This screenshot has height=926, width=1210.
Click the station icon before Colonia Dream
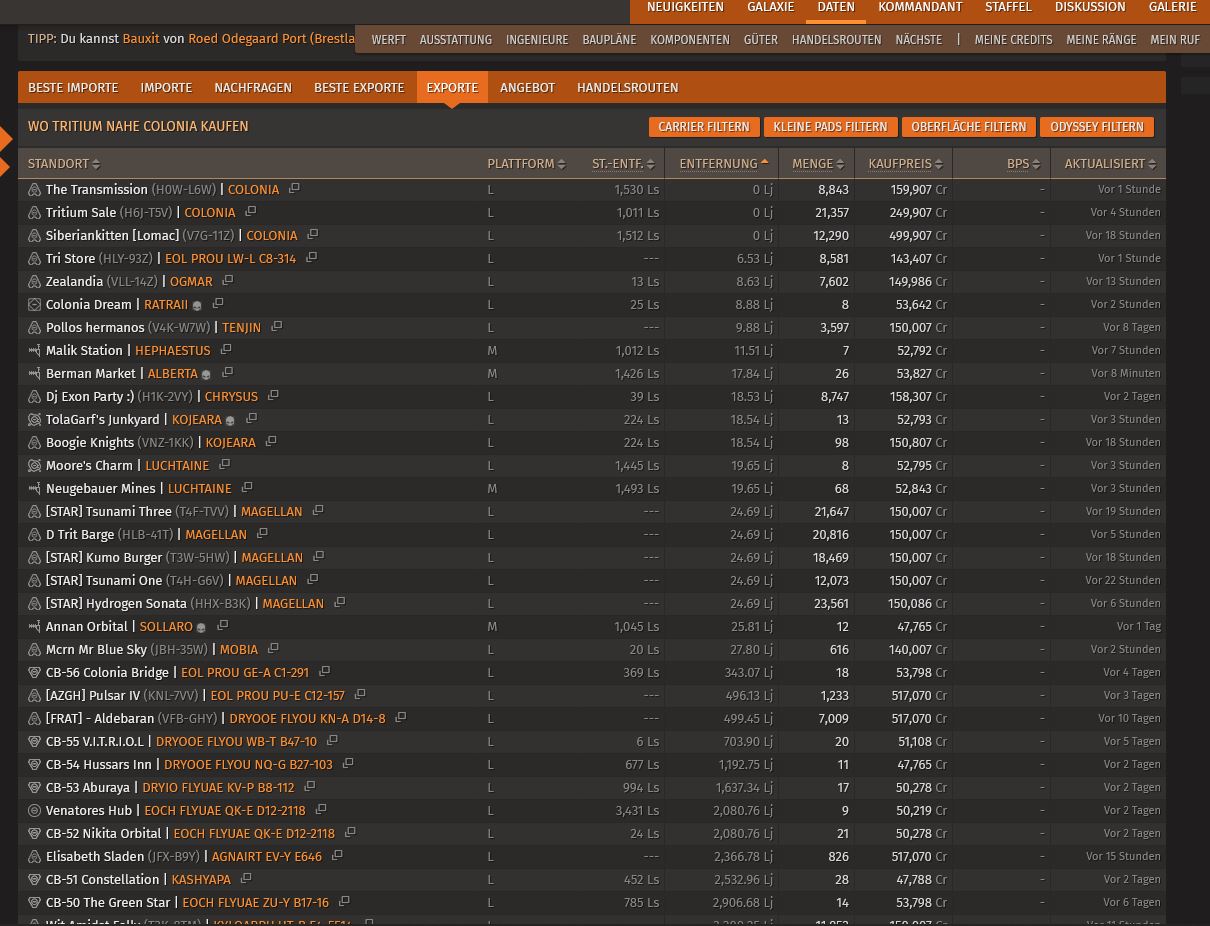34,304
